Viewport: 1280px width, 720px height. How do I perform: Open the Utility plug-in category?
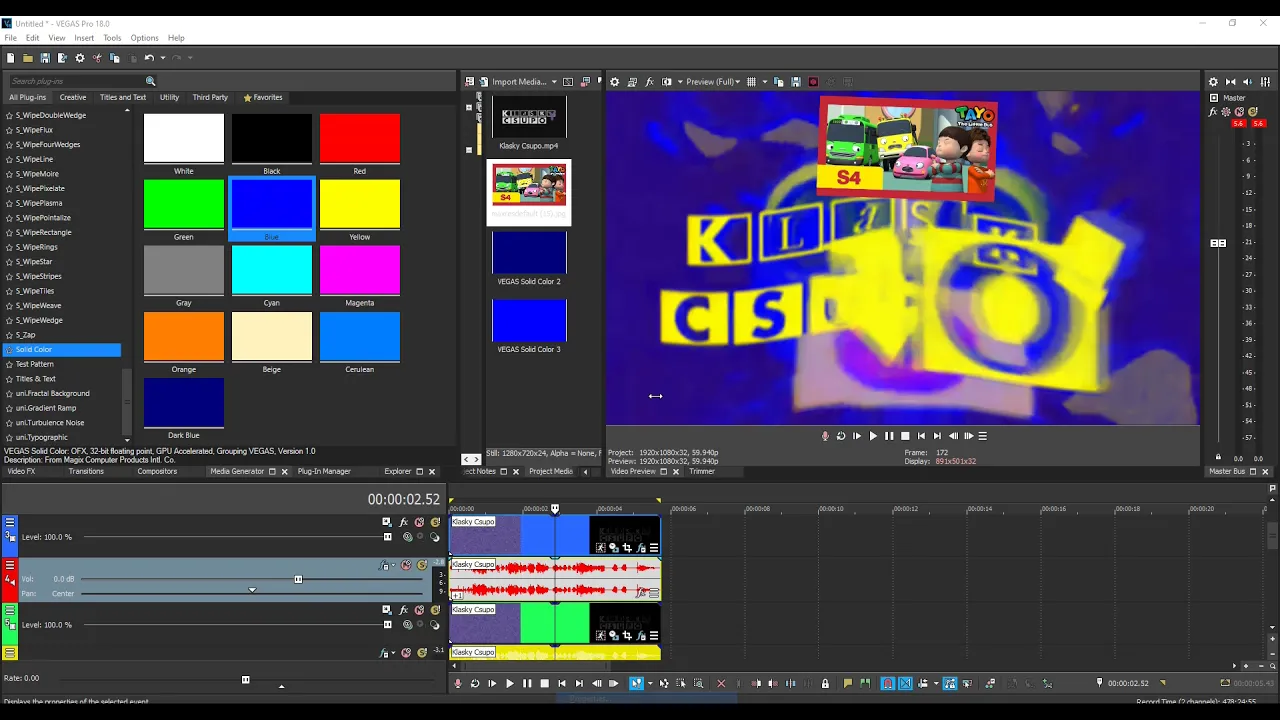tap(169, 97)
